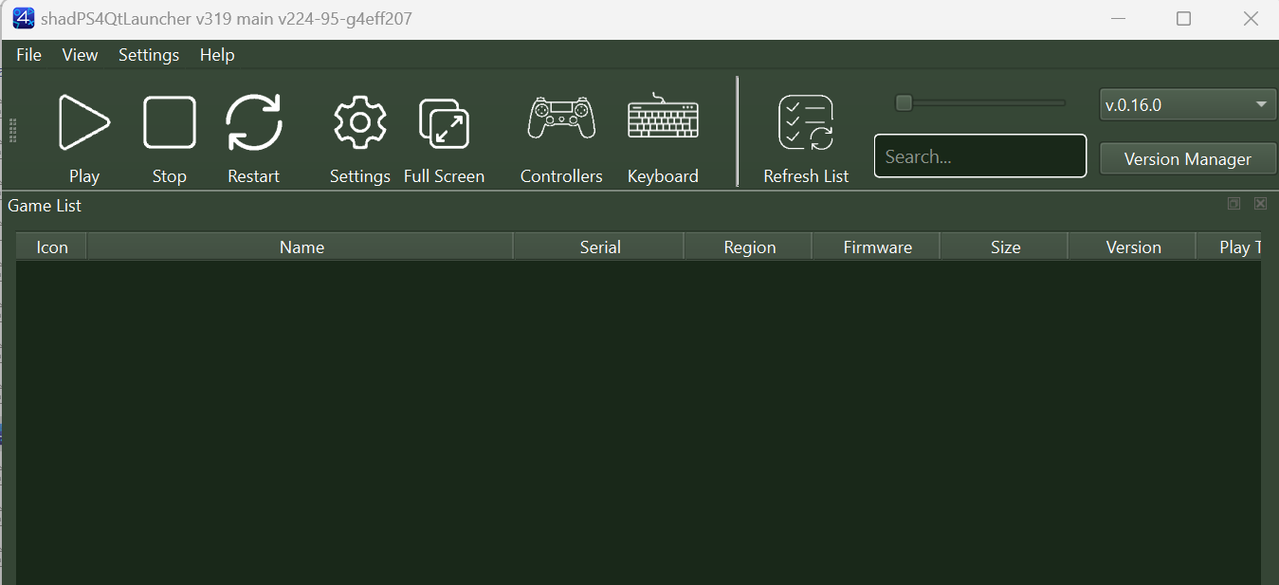1279x585 pixels.
Task: Open the View menu
Action: click(80, 55)
